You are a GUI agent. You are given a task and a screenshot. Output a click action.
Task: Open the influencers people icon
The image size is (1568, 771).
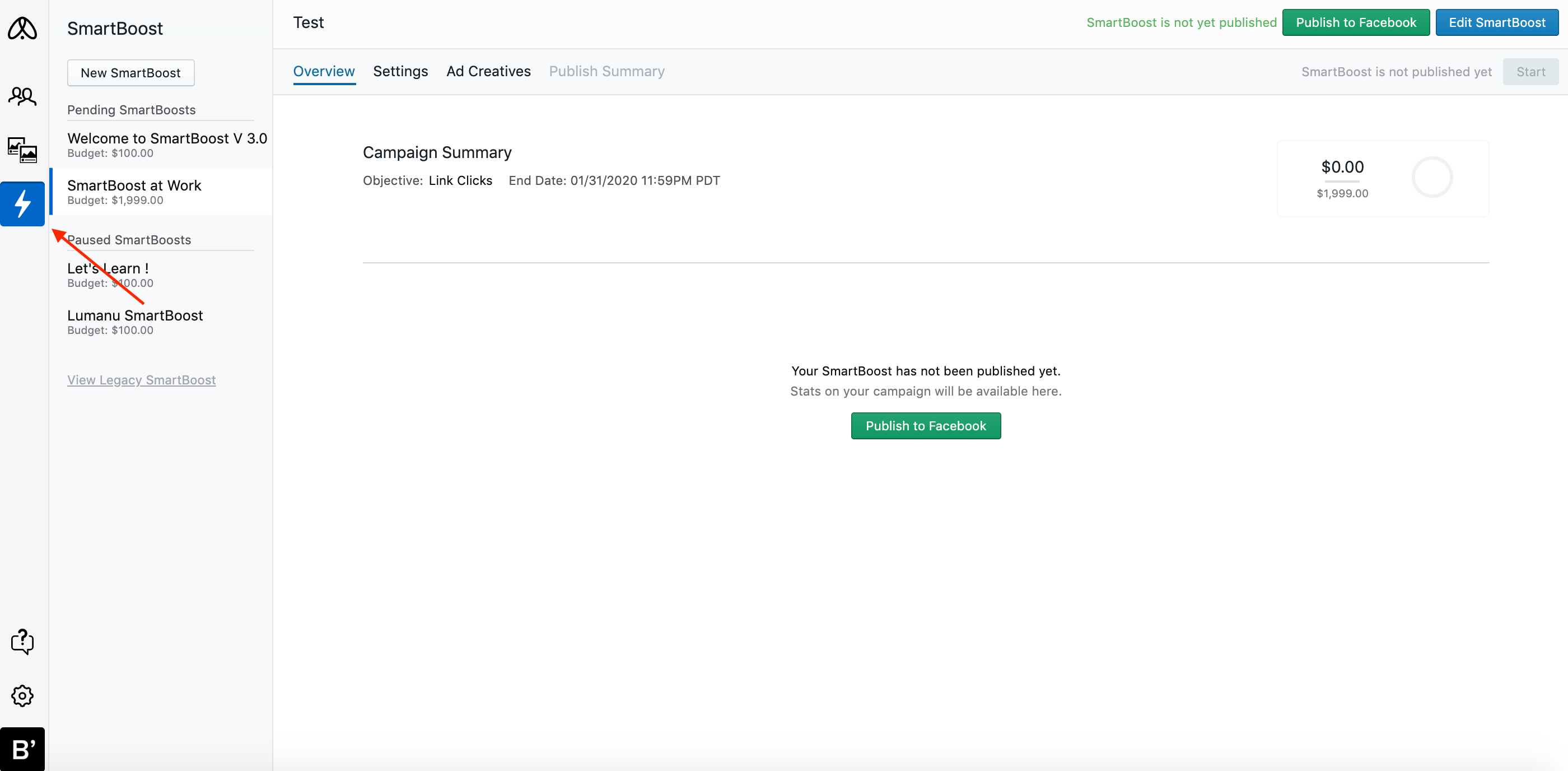pos(22,96)
